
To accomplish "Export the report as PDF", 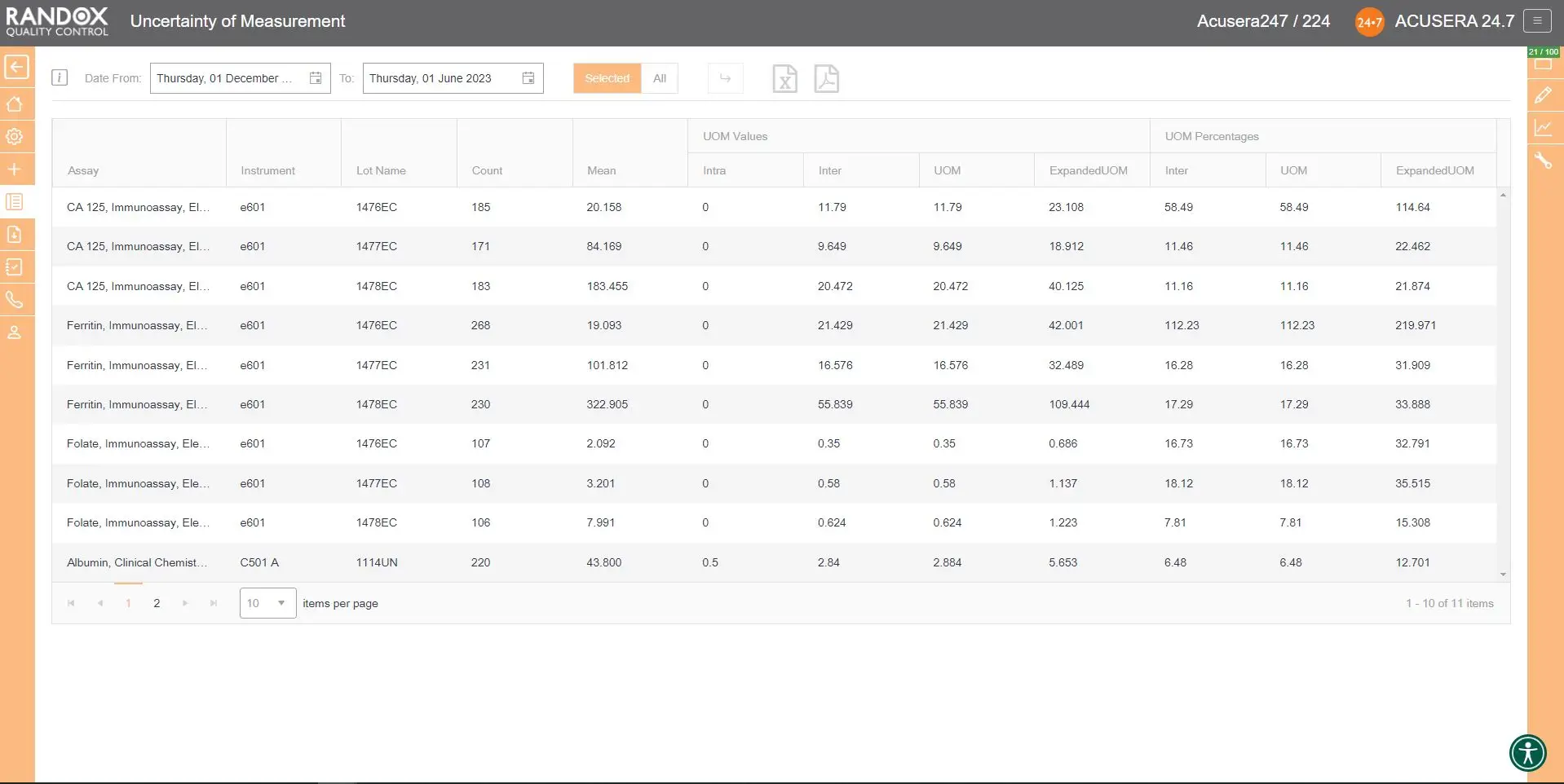I will click(x=826, y=79).
